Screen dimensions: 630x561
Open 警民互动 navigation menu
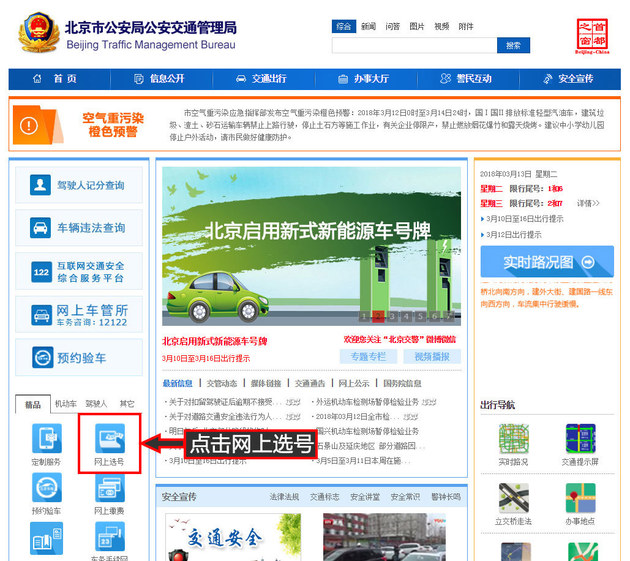[x=468, y=79]
